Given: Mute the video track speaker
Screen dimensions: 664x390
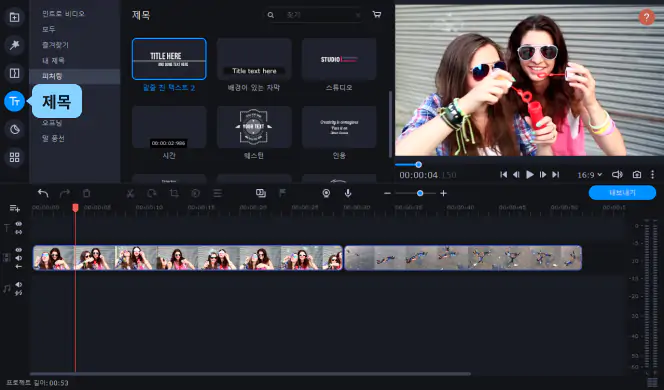Looking at the screenshot, I should (19, 258).
